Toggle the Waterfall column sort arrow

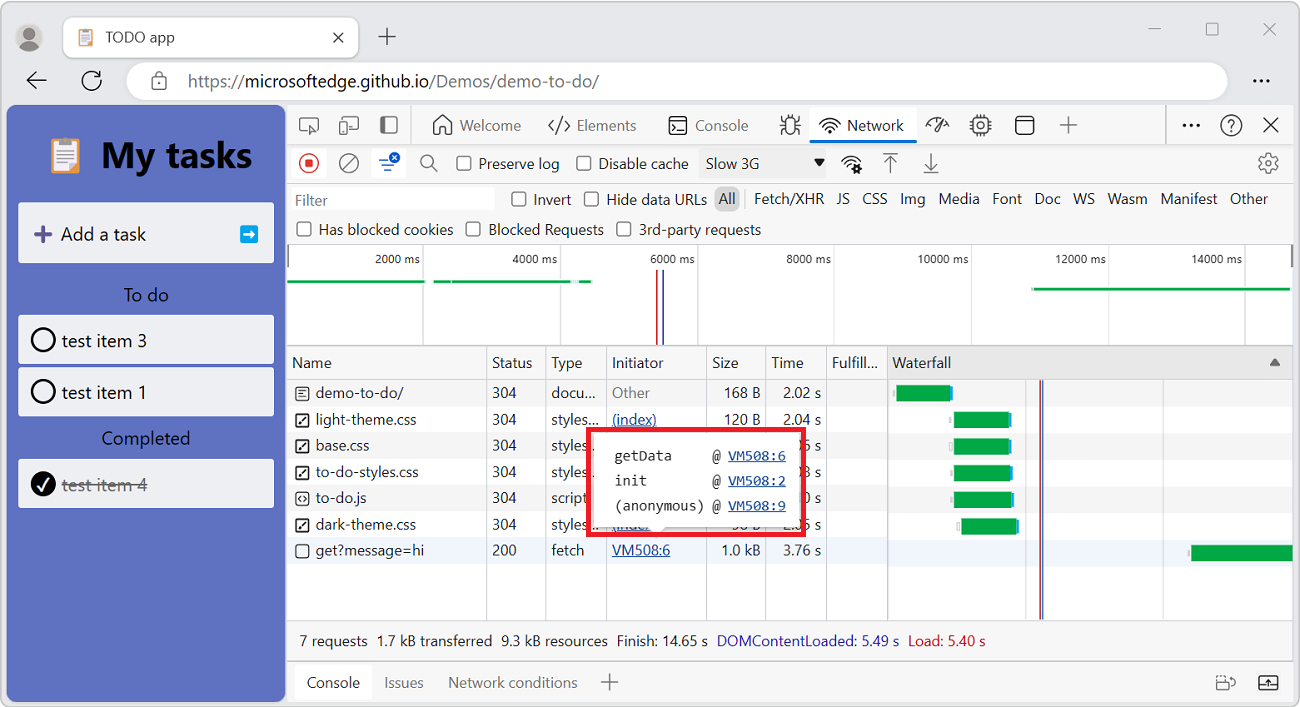click(1273, 363)
